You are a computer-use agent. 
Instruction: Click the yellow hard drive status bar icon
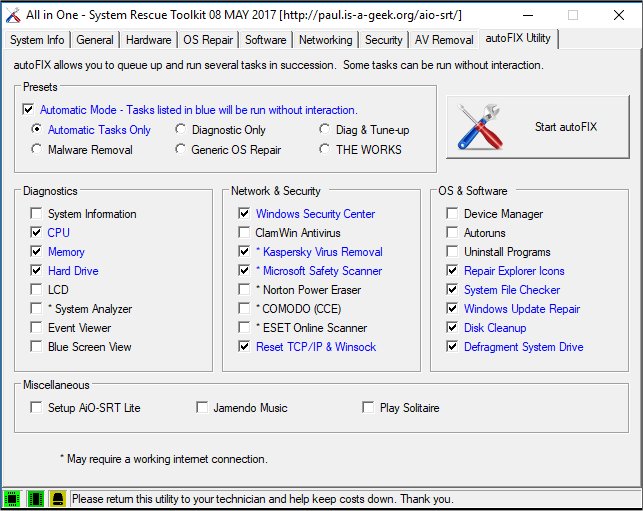click(58, 498)
